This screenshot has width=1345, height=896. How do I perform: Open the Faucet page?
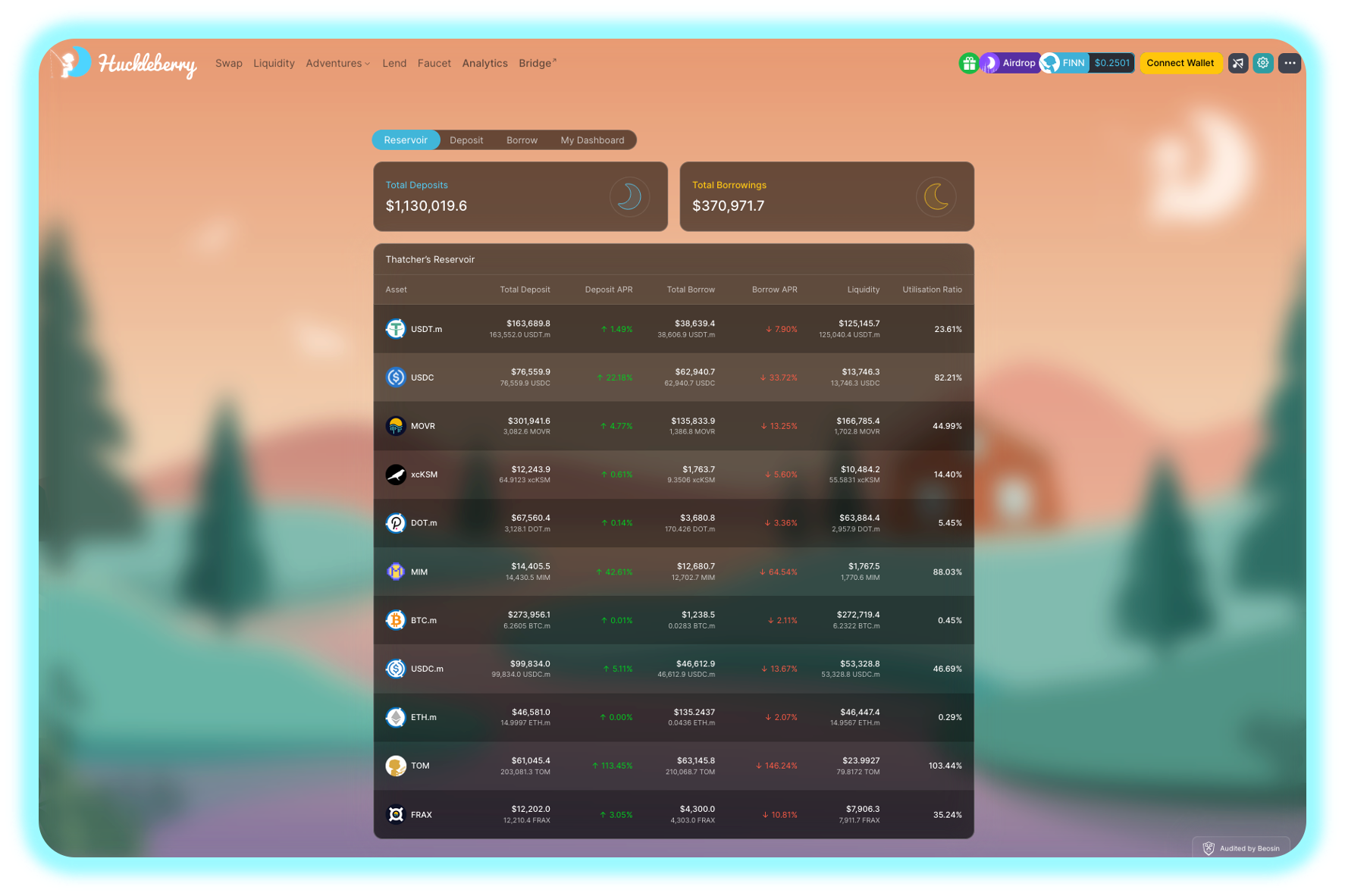(x=434, y=64)
